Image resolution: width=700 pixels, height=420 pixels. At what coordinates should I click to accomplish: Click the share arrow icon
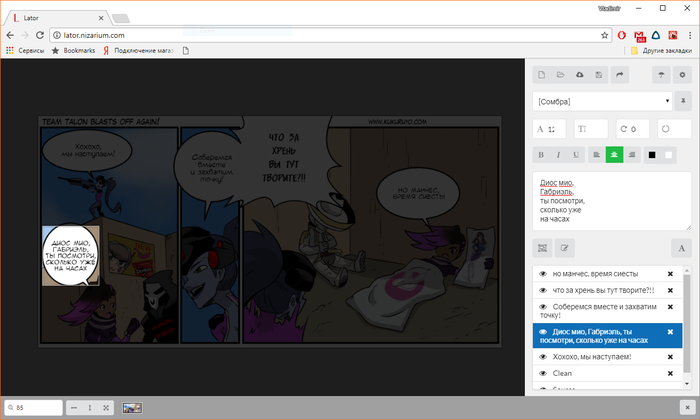click(x=620, y=75)
